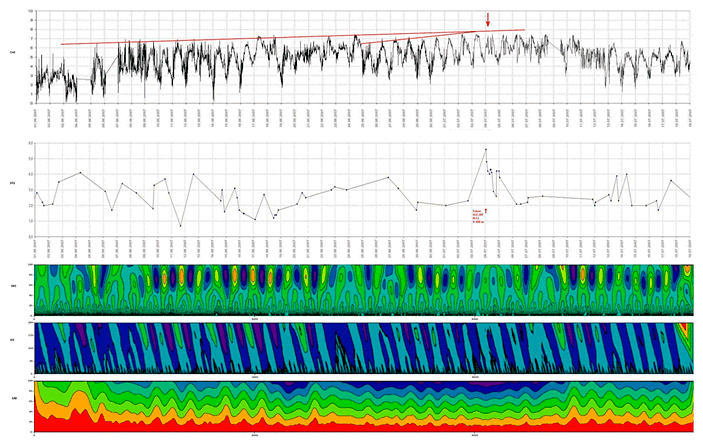Screen dimensions: 703x442
Task: Click the fourth contour plot's y-axis label
Action: tap(12, 340)
